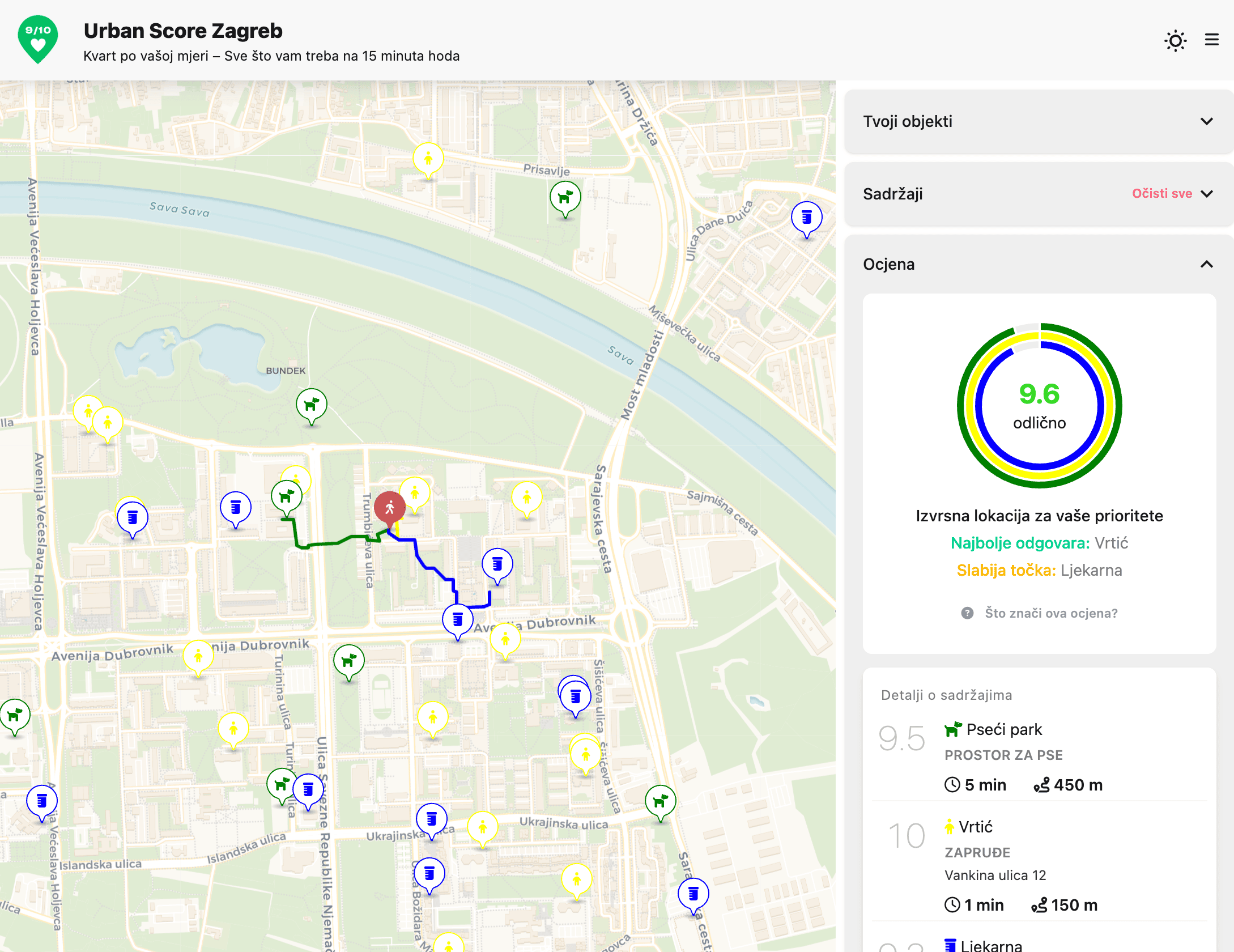Click the 'Slabija točka: Ljekarna' text
Image resolution: width=1234 pixels, height=952 pixels.
pyautogui.click(x=1039, y=570)
